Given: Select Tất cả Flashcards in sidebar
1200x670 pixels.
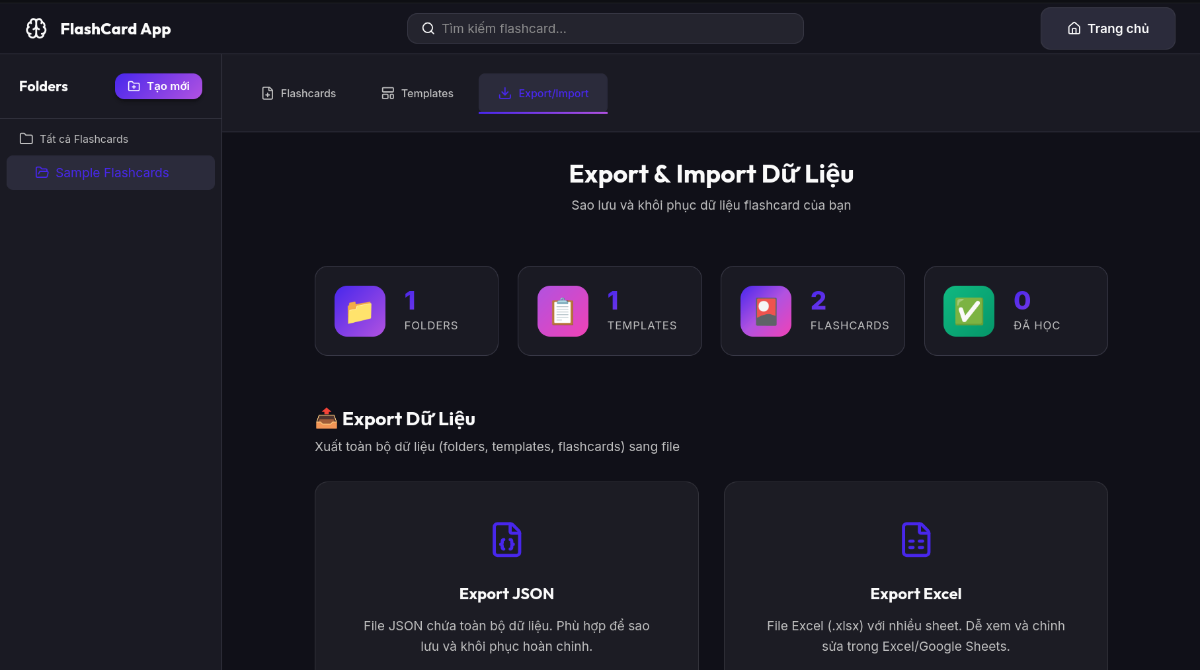Looking at the screenshot, I should pyautogui.click(x=84, y=139).
